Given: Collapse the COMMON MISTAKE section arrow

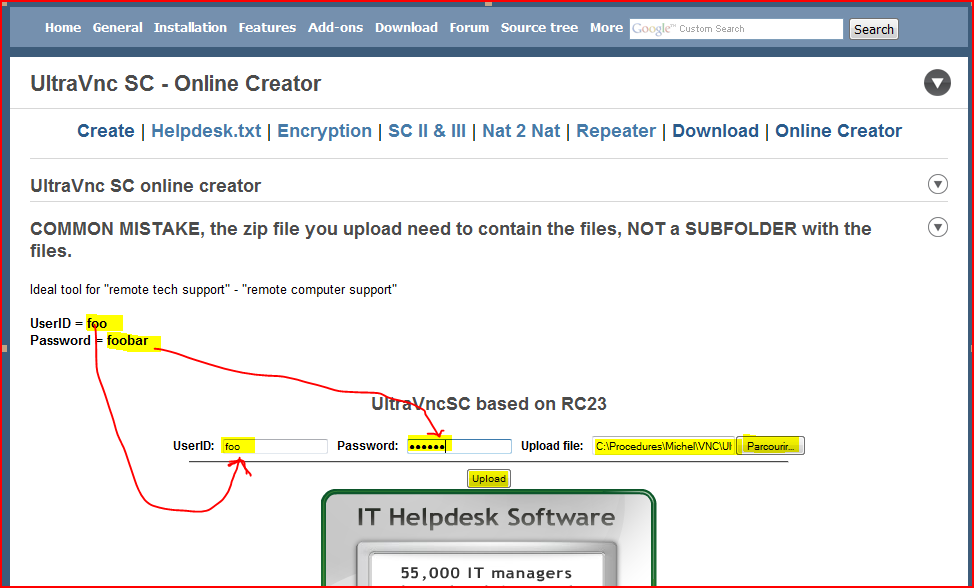Looking at the screenshot, I should tap(937, 227).
